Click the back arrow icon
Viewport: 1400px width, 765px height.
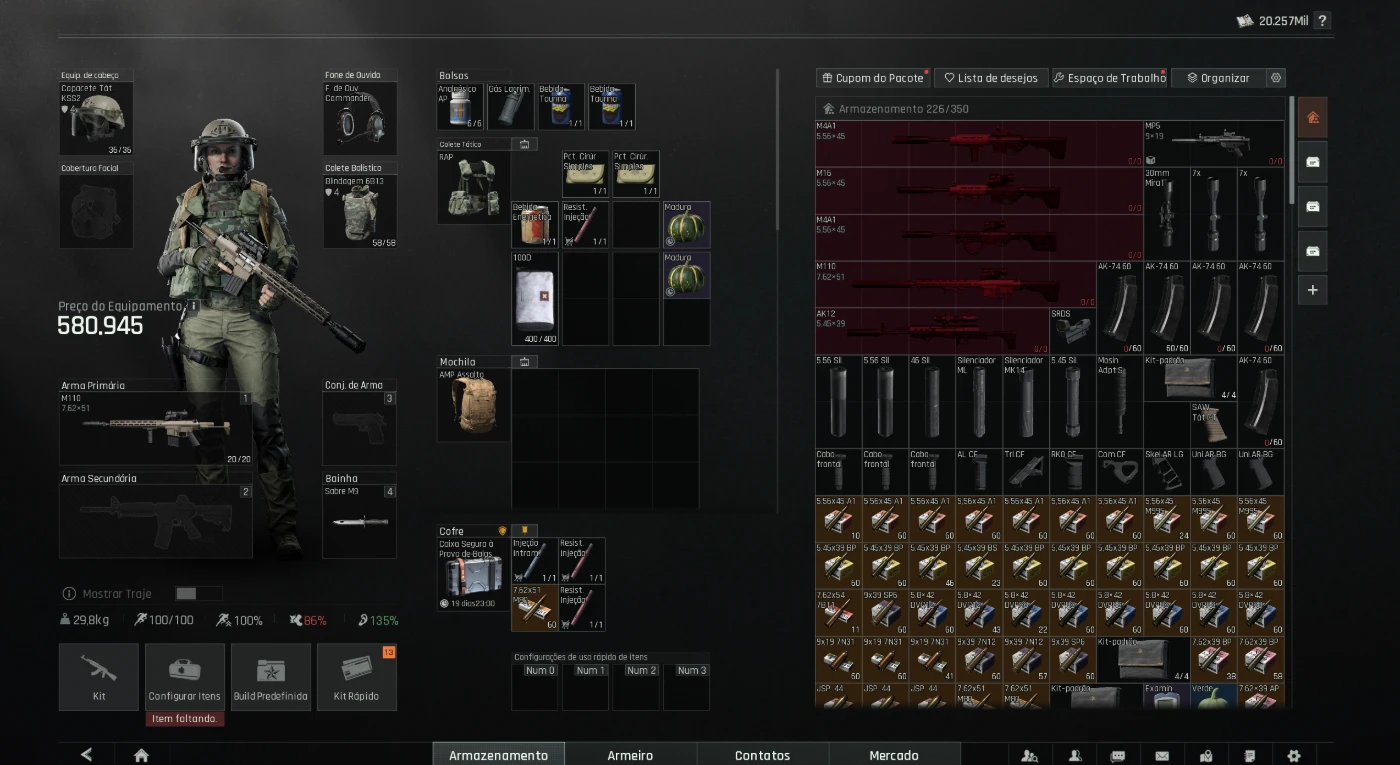click(86, 755)
